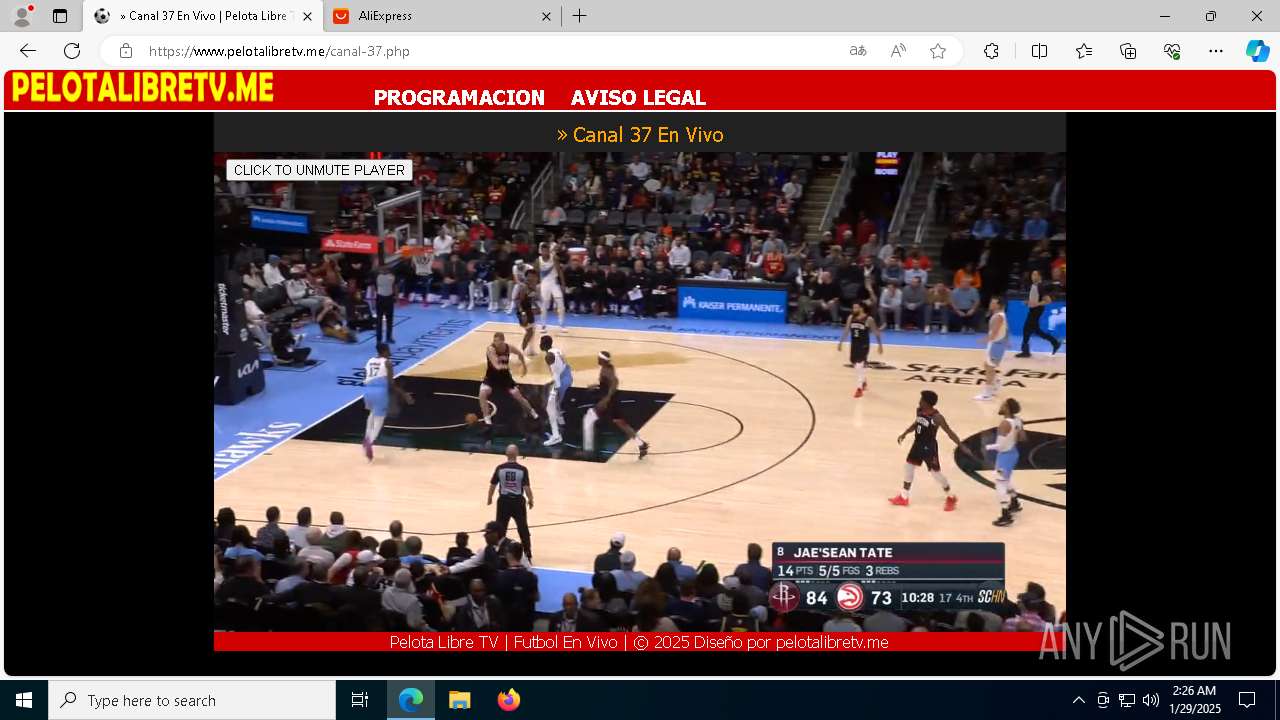Open the Extensions puzzle icon
This screenshot has width=1280, height=720.
991,51
